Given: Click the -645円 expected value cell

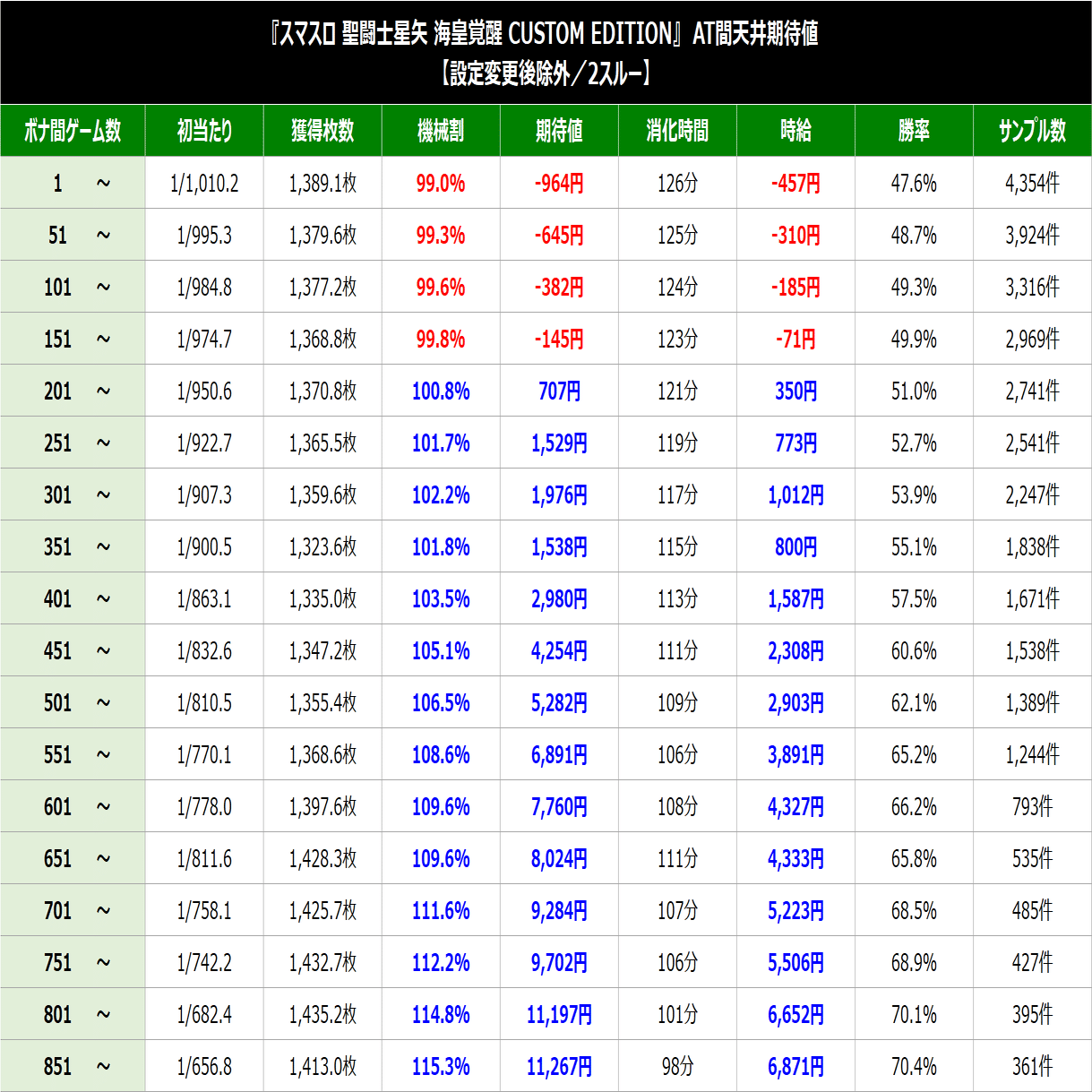Looking at the screenshot, I should pos(559,236).
